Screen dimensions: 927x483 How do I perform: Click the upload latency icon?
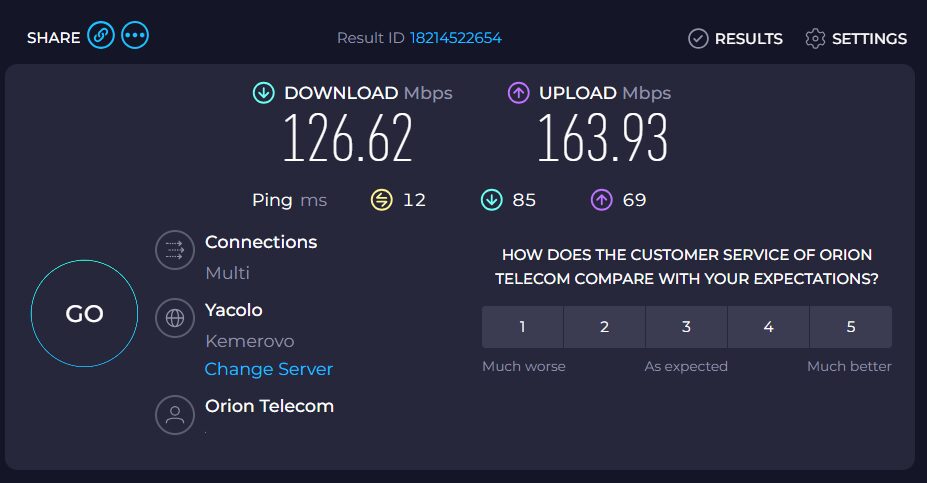601,200
